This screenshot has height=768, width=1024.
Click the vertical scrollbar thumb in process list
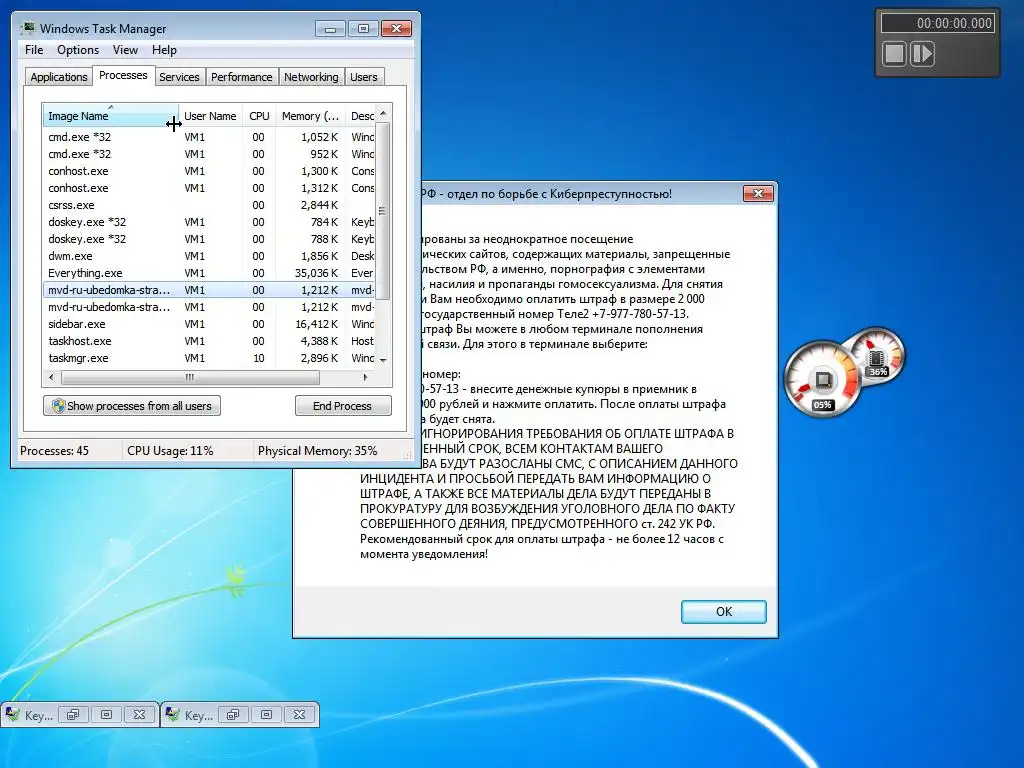[x=383, y=210]
